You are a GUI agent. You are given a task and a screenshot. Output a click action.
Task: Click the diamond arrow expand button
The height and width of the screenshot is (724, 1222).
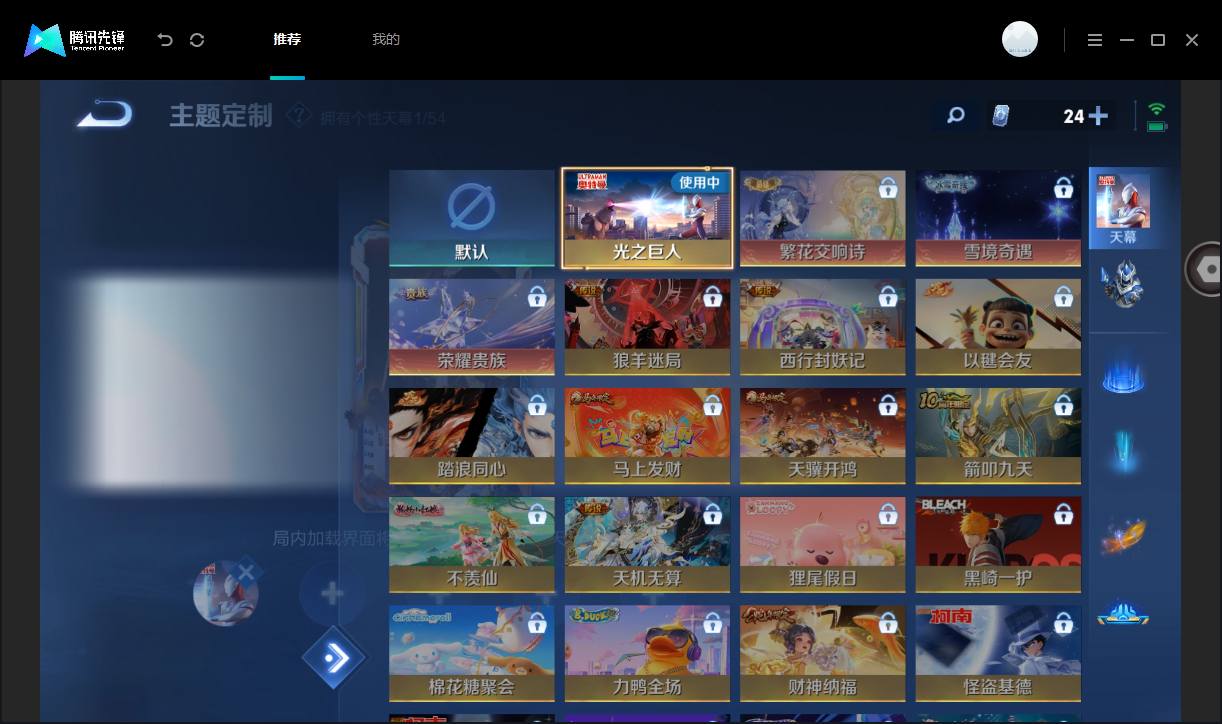[334, 658]
